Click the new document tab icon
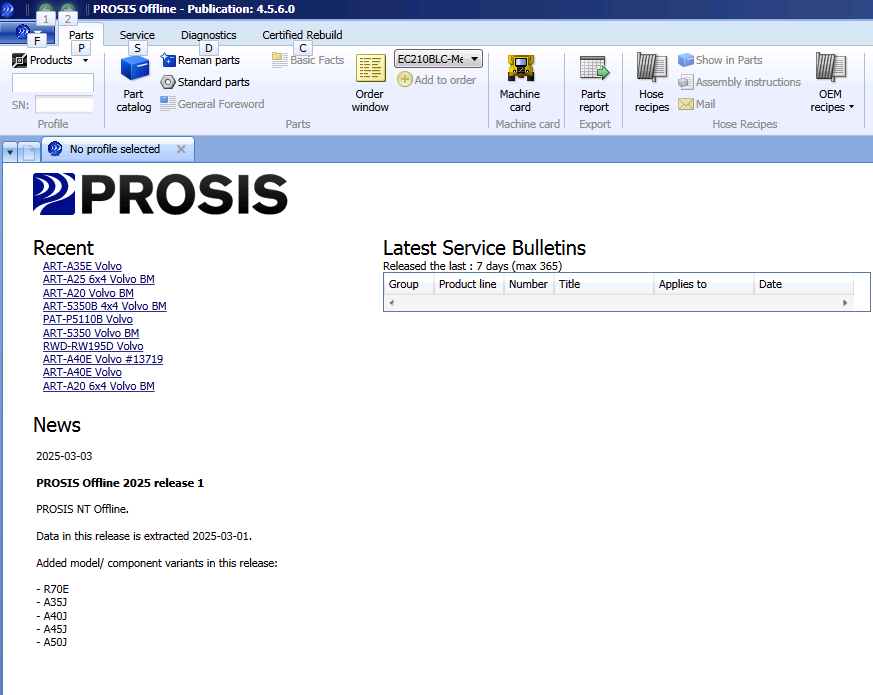Image resolution: width=873 pixels, height=695 pixels. tap(29, 151)
